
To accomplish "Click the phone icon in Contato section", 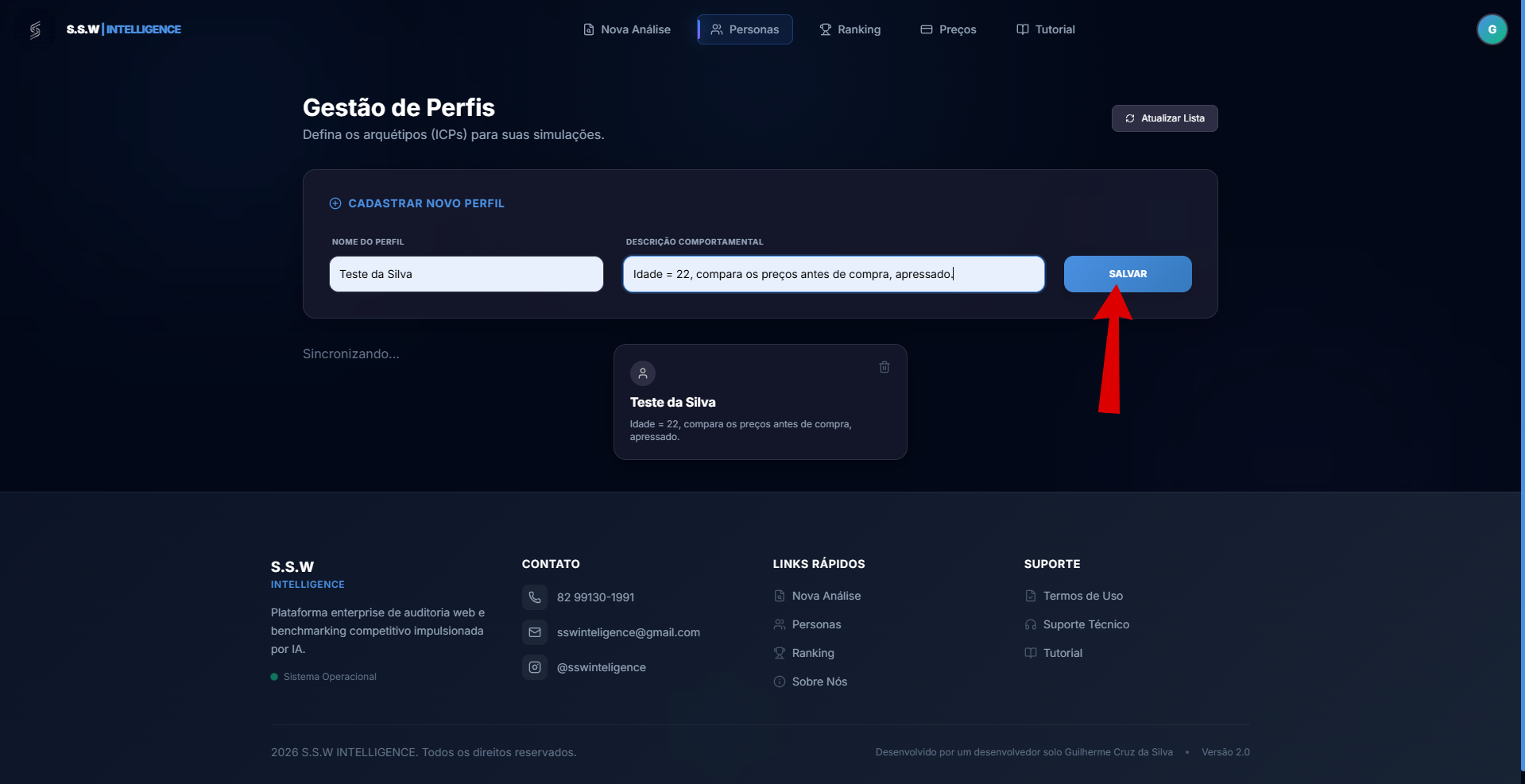I will 535,597.
